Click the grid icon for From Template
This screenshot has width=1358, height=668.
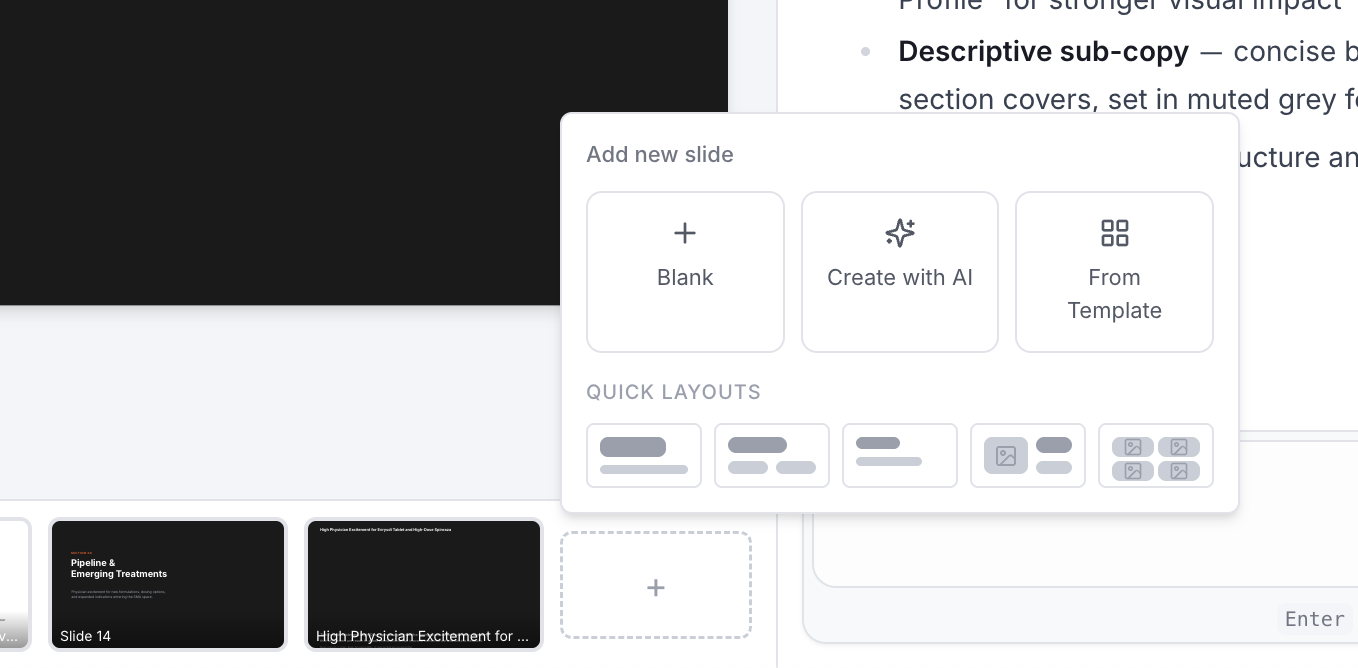[x=1114, y=233]
